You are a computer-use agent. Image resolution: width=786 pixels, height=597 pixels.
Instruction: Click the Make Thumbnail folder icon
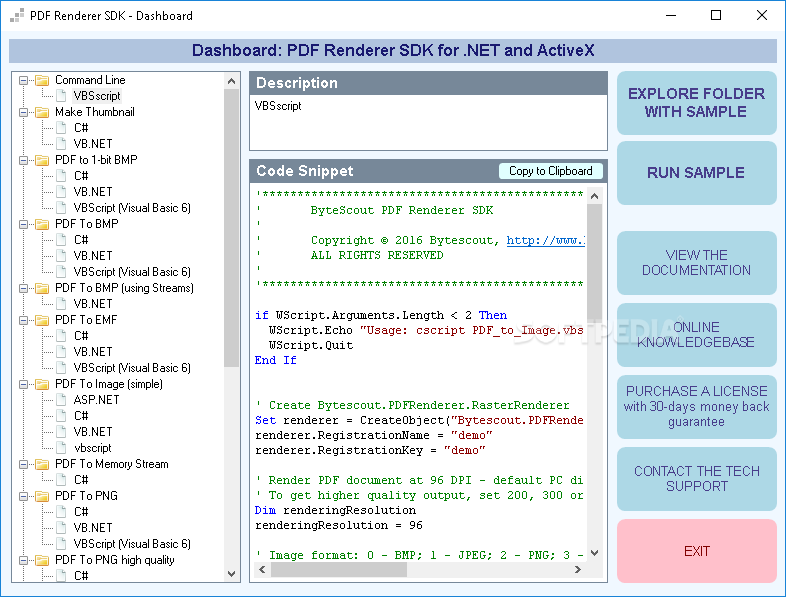[x=42, y=112]
